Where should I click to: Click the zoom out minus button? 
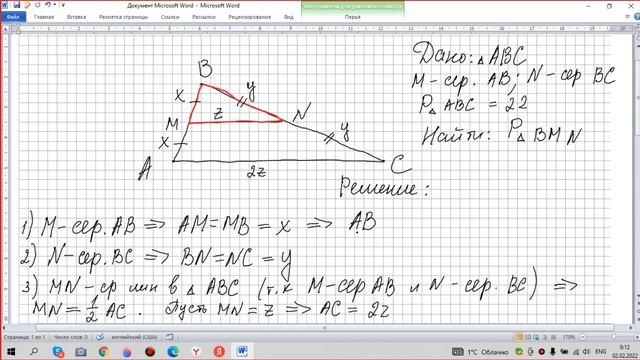pyautogui.click(x=583, y=337)
